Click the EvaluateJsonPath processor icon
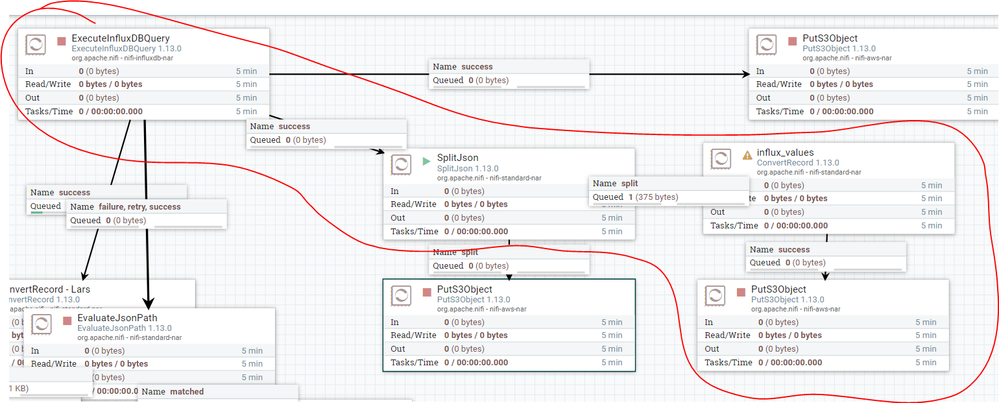 [x=41, y=323]
